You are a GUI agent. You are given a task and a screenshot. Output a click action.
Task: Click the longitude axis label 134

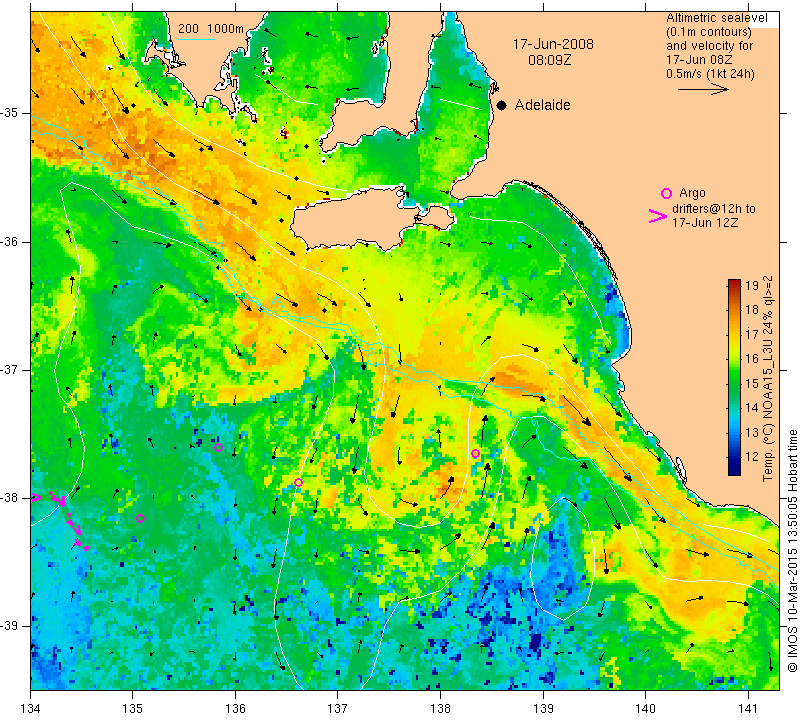[x=31, y=708]
